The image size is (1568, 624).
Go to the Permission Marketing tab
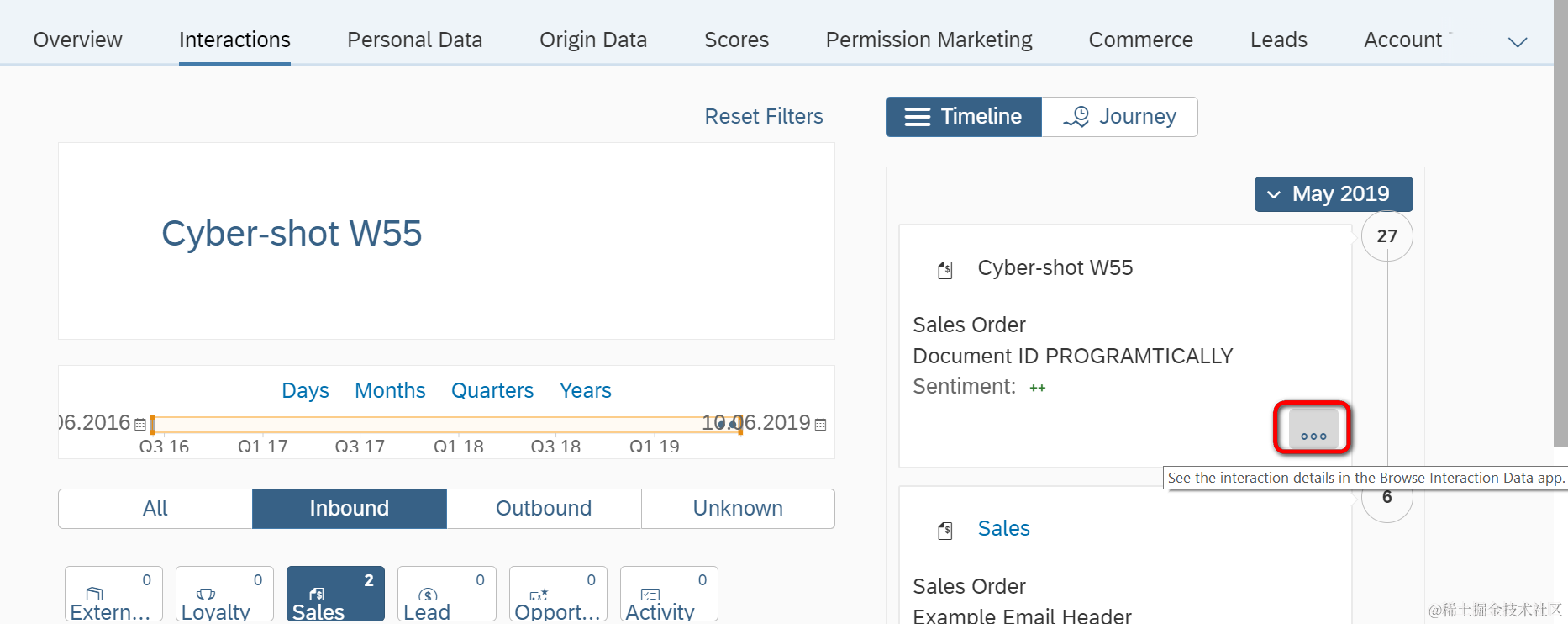coord(929,40)
